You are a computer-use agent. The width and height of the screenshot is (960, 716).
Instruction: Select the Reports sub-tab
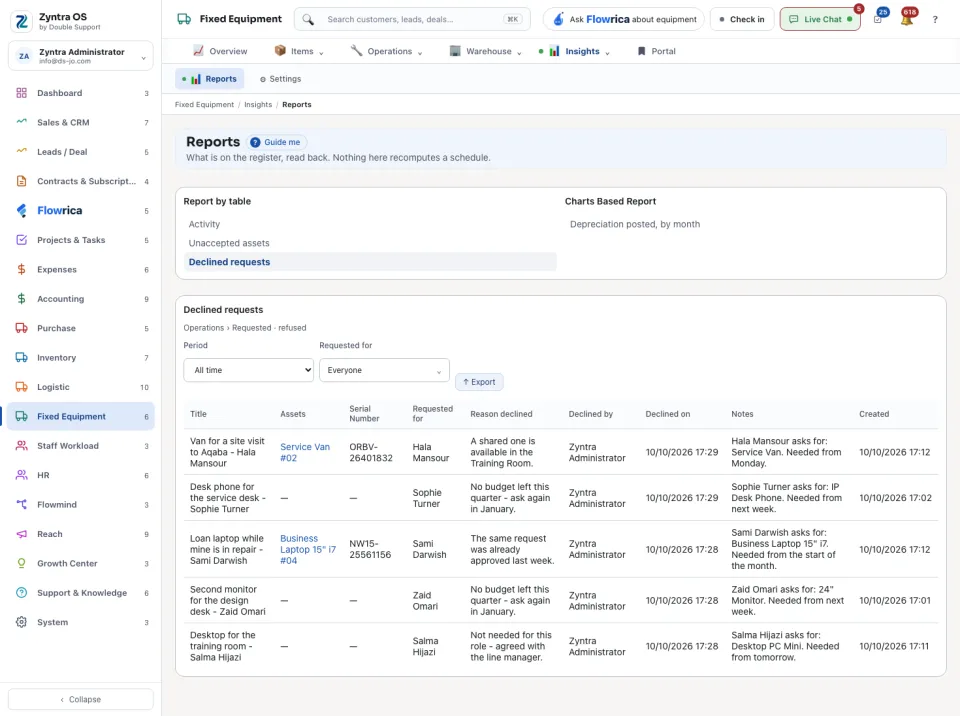(210, 79)
